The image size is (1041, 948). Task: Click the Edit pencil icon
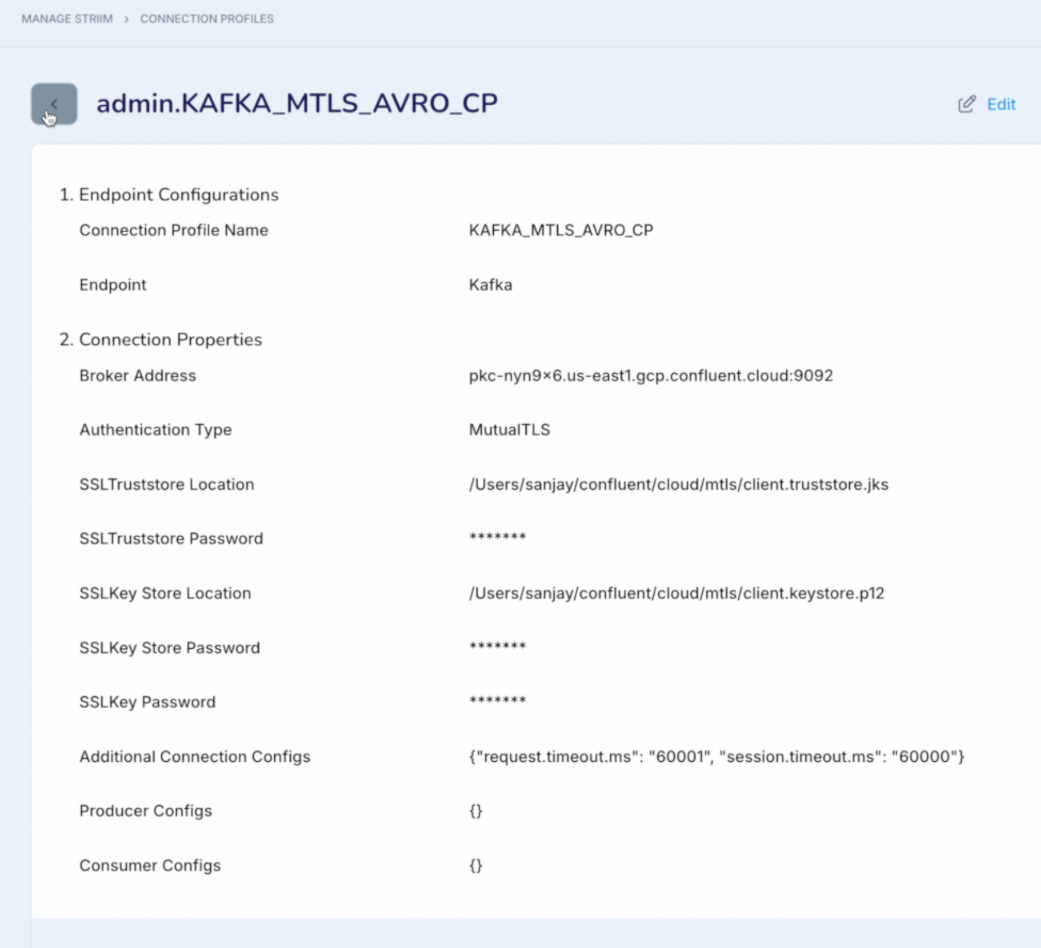click(x=966, y=103)
